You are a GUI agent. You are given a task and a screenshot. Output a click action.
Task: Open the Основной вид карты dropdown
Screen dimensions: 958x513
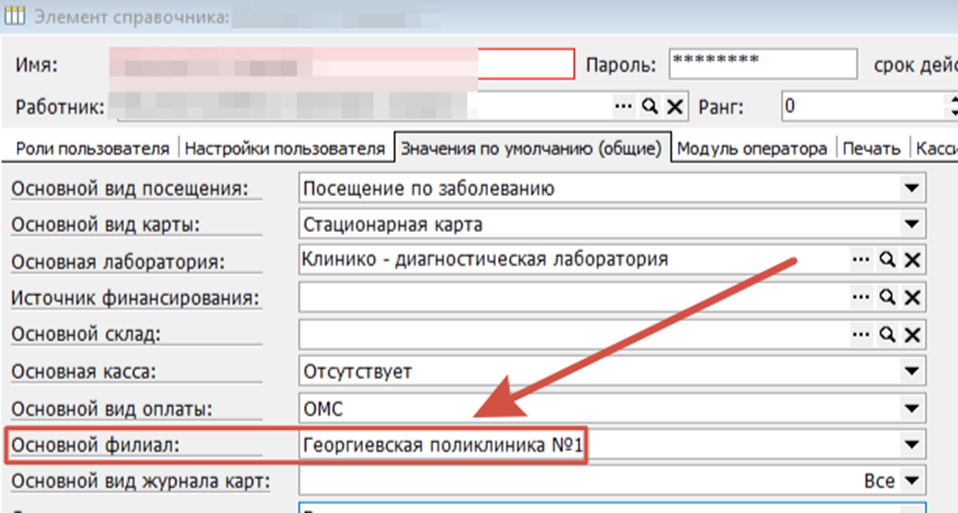(911, 224)
